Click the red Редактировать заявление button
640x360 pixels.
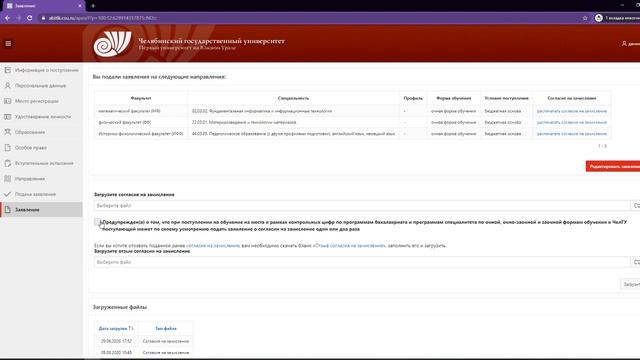tap(613, 167)
